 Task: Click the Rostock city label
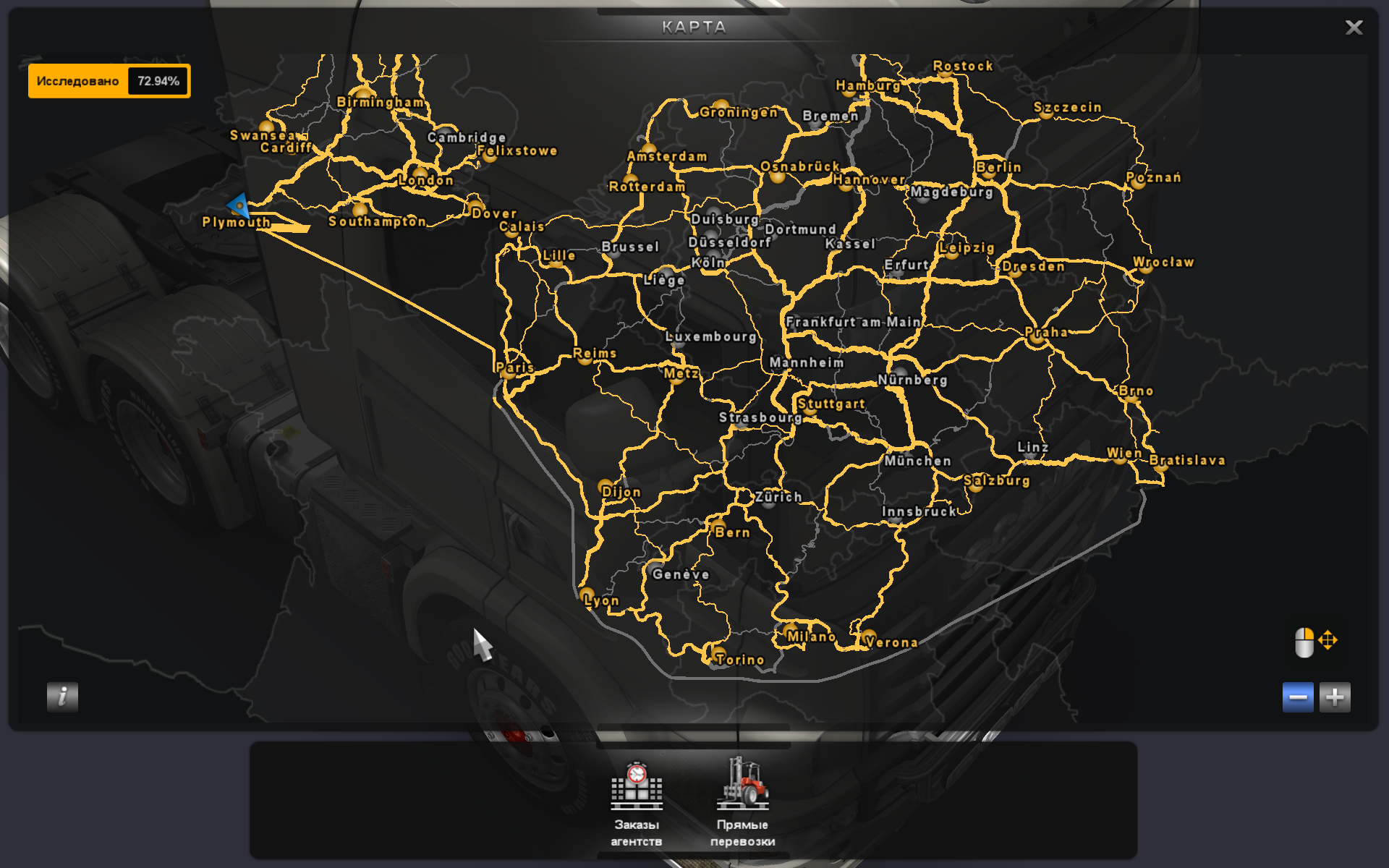tap(963, 66)
